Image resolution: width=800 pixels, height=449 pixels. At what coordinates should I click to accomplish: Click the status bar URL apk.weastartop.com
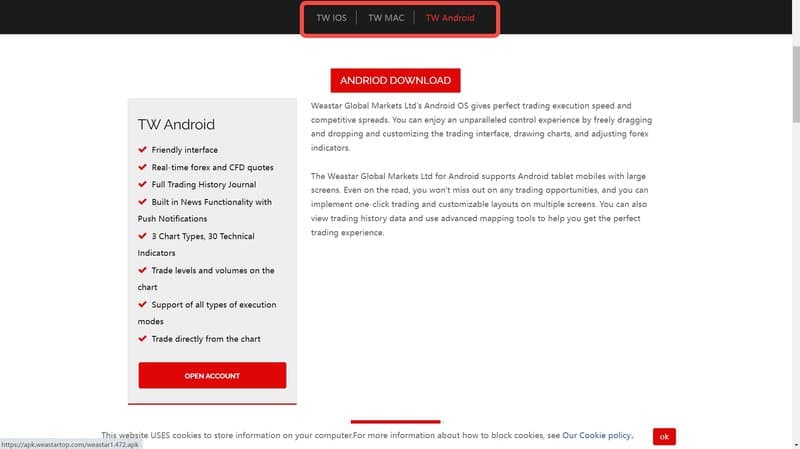70,444
